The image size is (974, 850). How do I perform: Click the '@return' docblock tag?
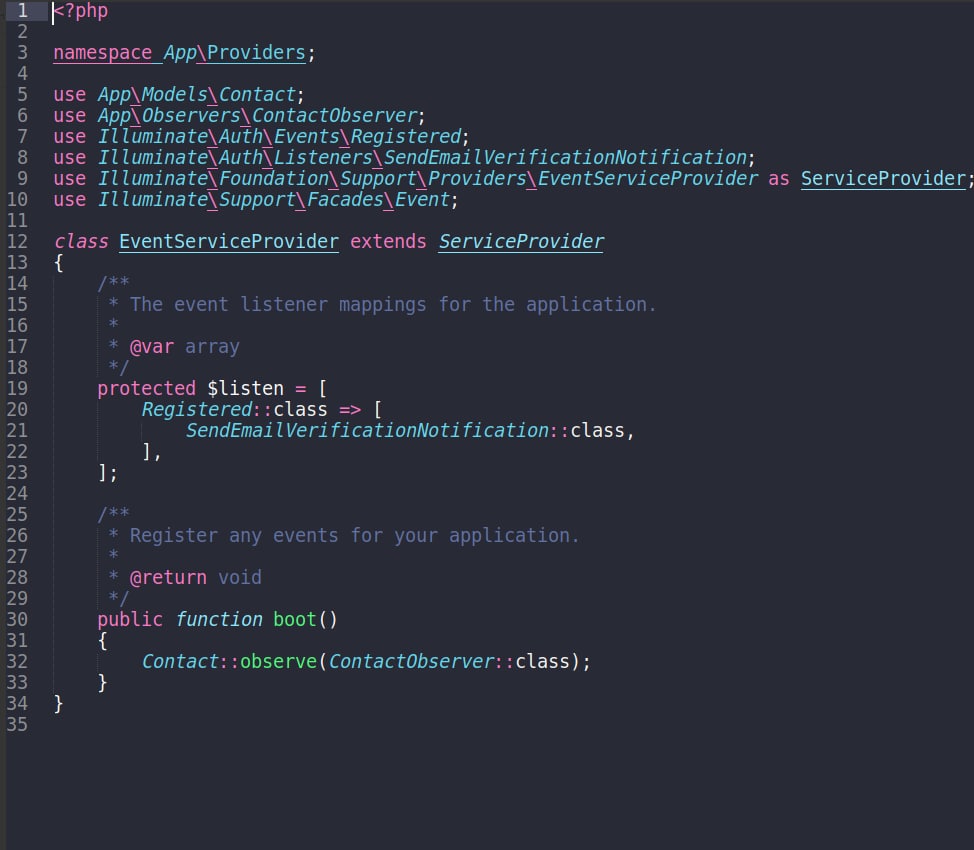168,578
